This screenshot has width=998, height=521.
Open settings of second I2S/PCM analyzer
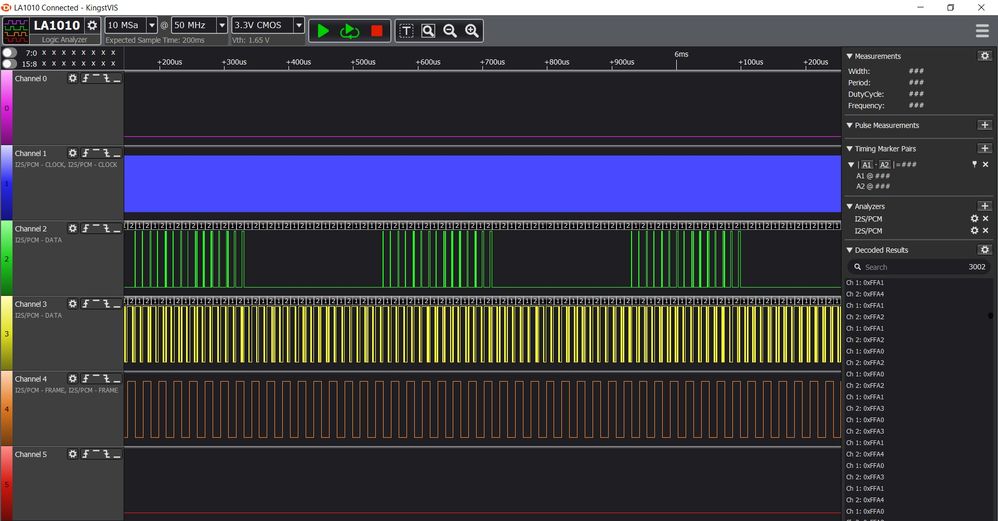[974, 230]
